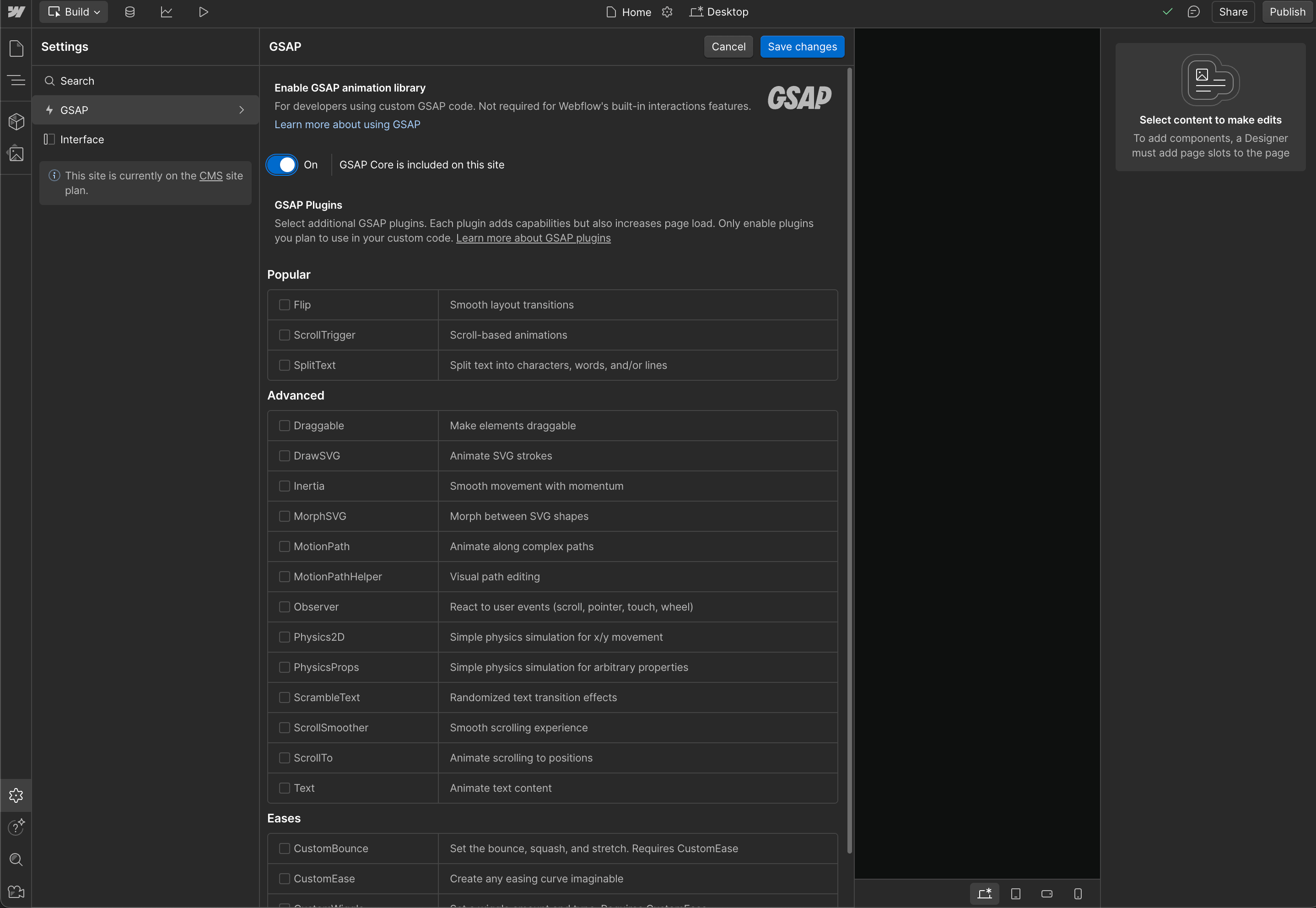Viewport: 1316px width, 908px height.
Task: Enable the ScrollTrigger plugin checkbox
Action: click(284, 335)
